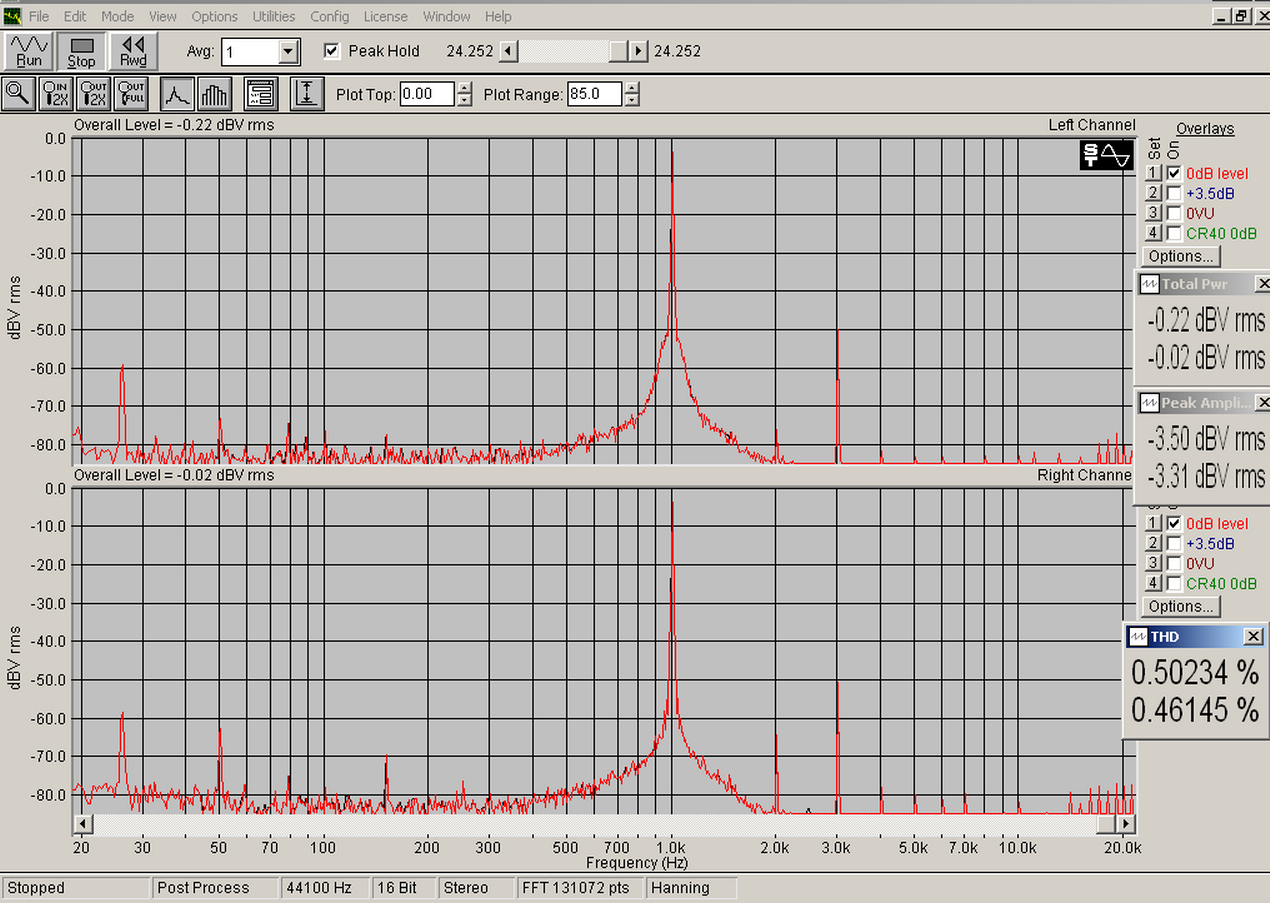The height and width of the screenshot is (903, 1270).
Task: Decrease the Plot Top value with down arrow
Action: pos(464,100)
